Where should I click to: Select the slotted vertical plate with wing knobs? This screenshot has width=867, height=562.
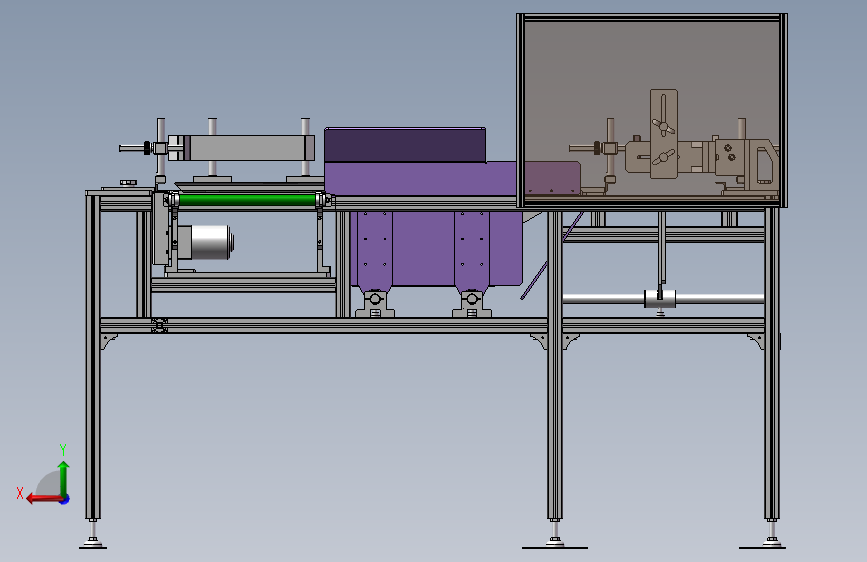664,134
